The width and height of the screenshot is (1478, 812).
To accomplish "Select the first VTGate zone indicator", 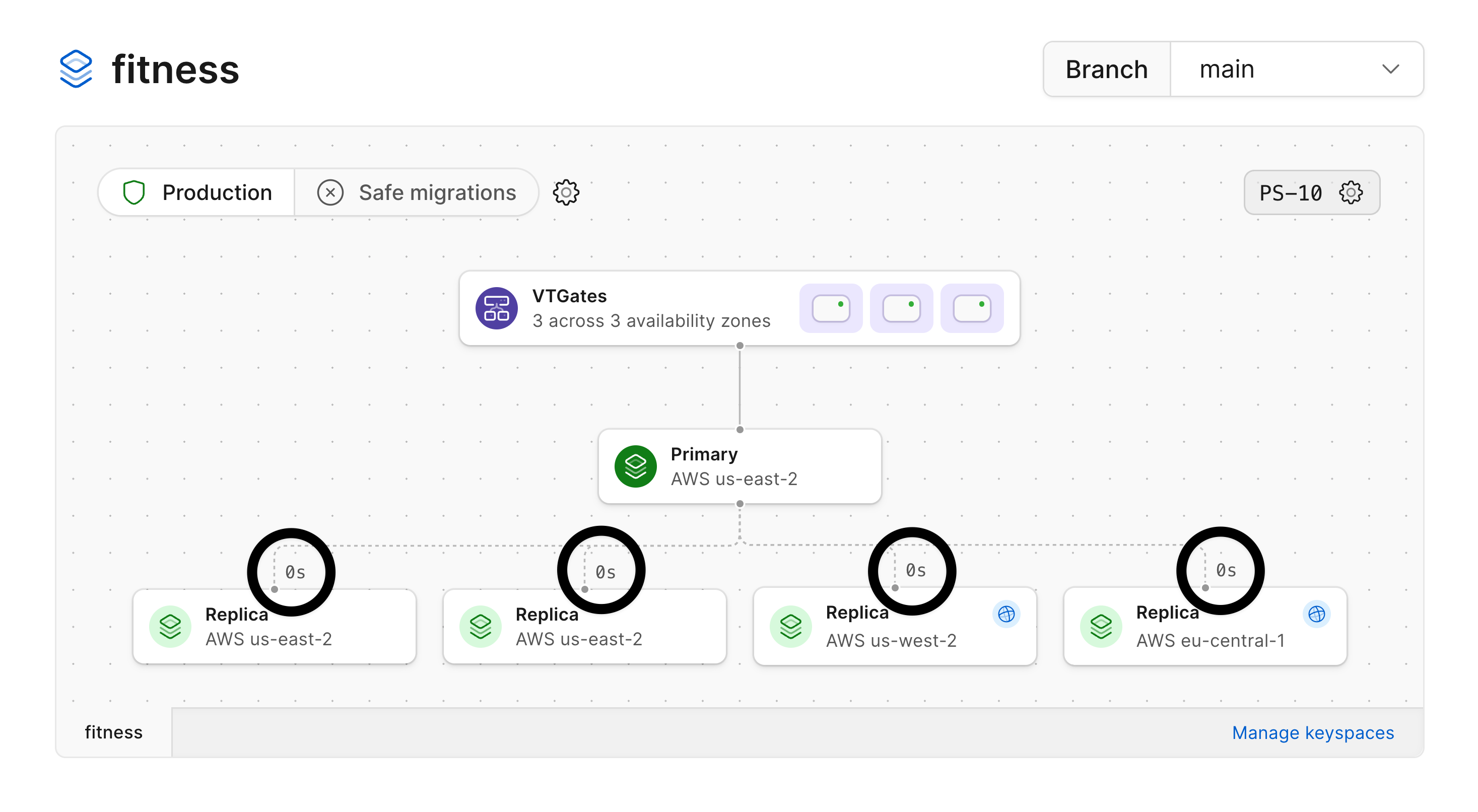I will tap(830, 309).
